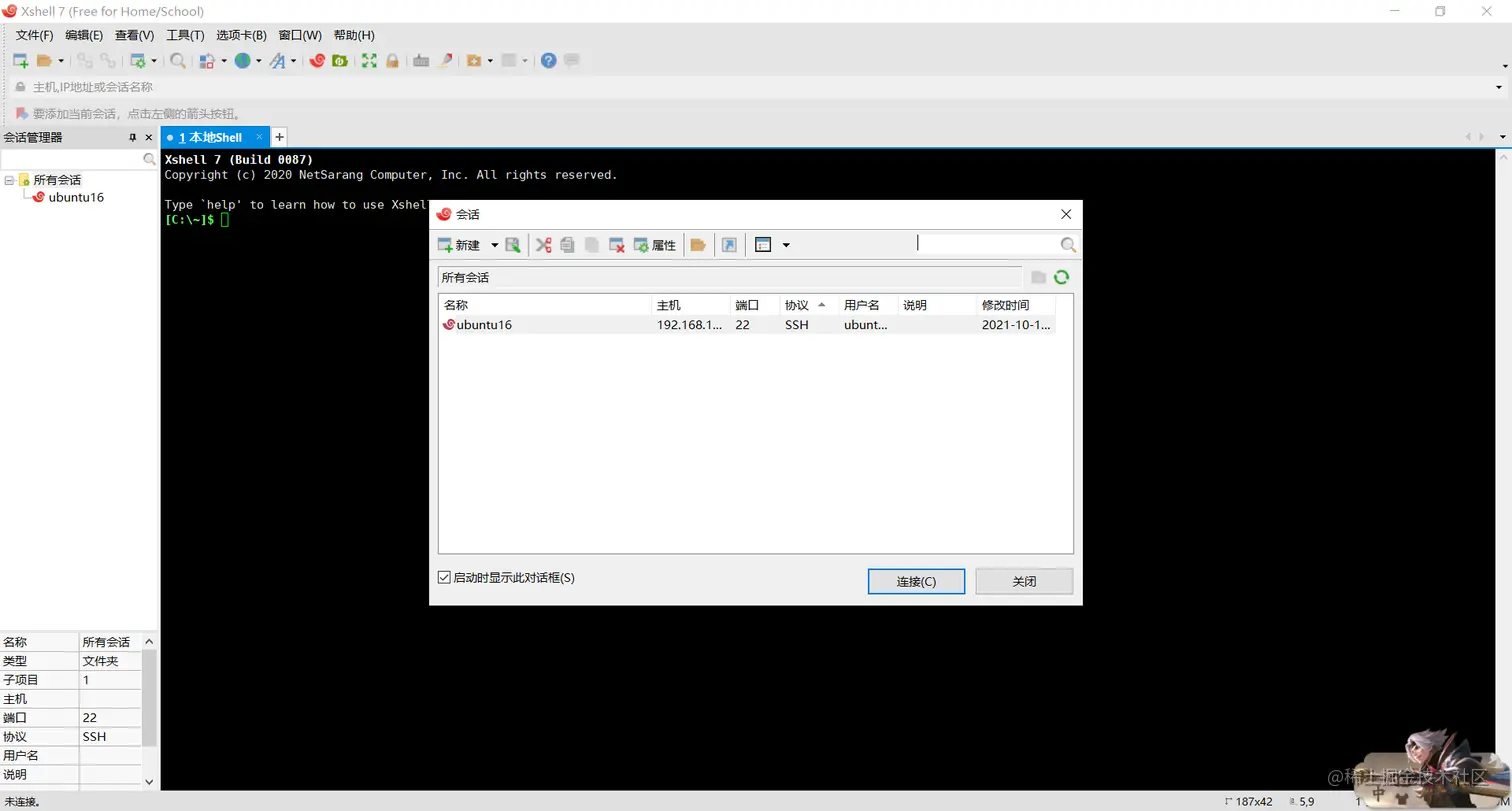Pin the 会话管理器 panel

click(132, 138)
